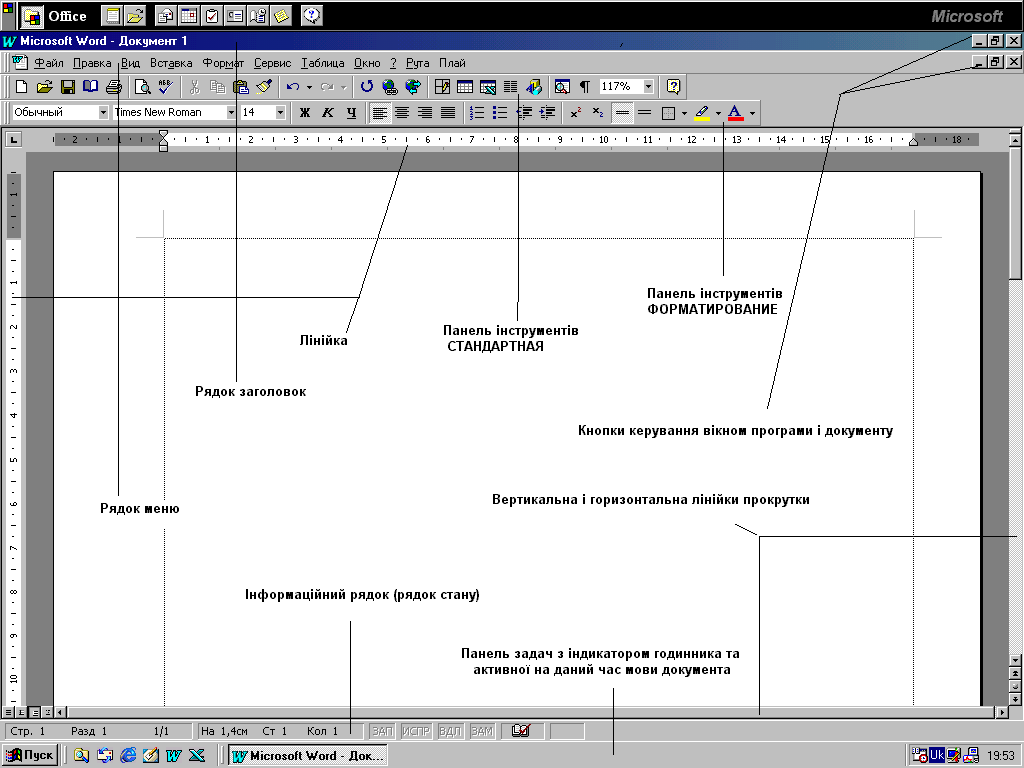Align text to the right
Image resolution: width=1024 pixels, height=768 pixels.
tap(425, 113)
